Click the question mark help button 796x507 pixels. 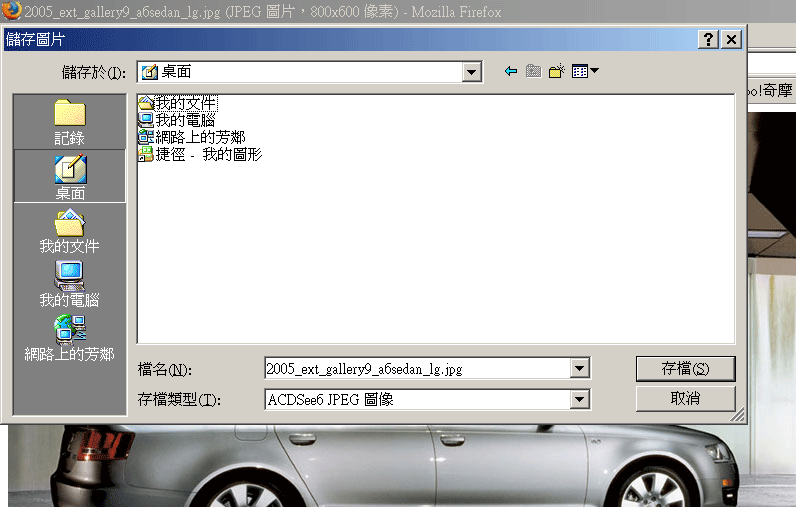[709, 39]
